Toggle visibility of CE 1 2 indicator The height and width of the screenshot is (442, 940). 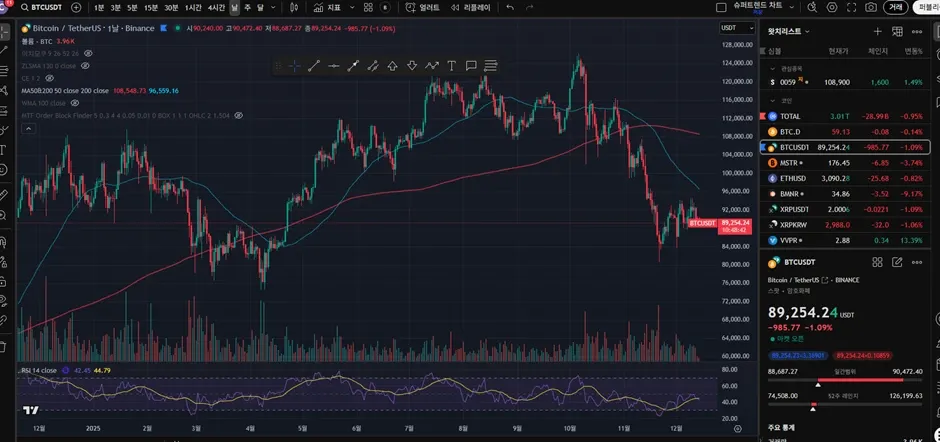[x=50, y=78]
